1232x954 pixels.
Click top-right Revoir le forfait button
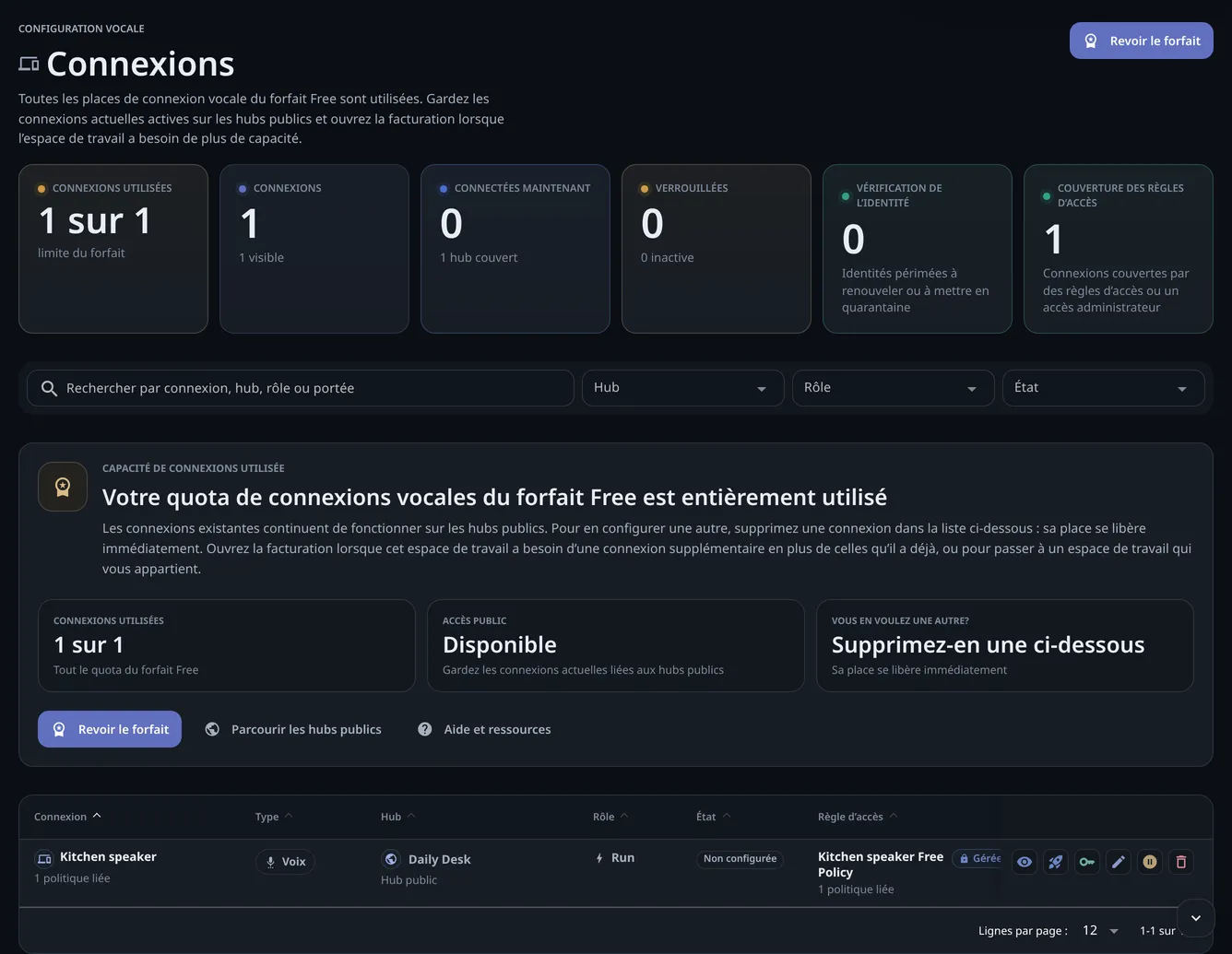pos(1142,41)
